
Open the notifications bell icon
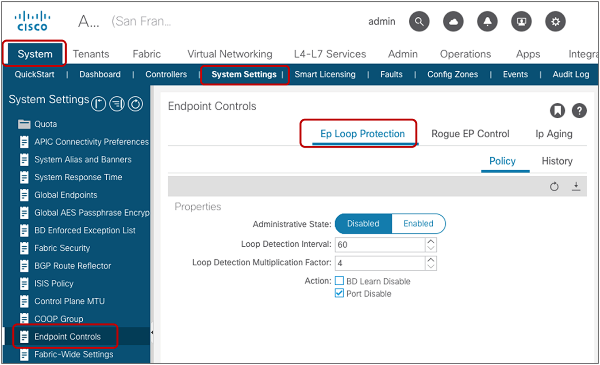point(487,21)
